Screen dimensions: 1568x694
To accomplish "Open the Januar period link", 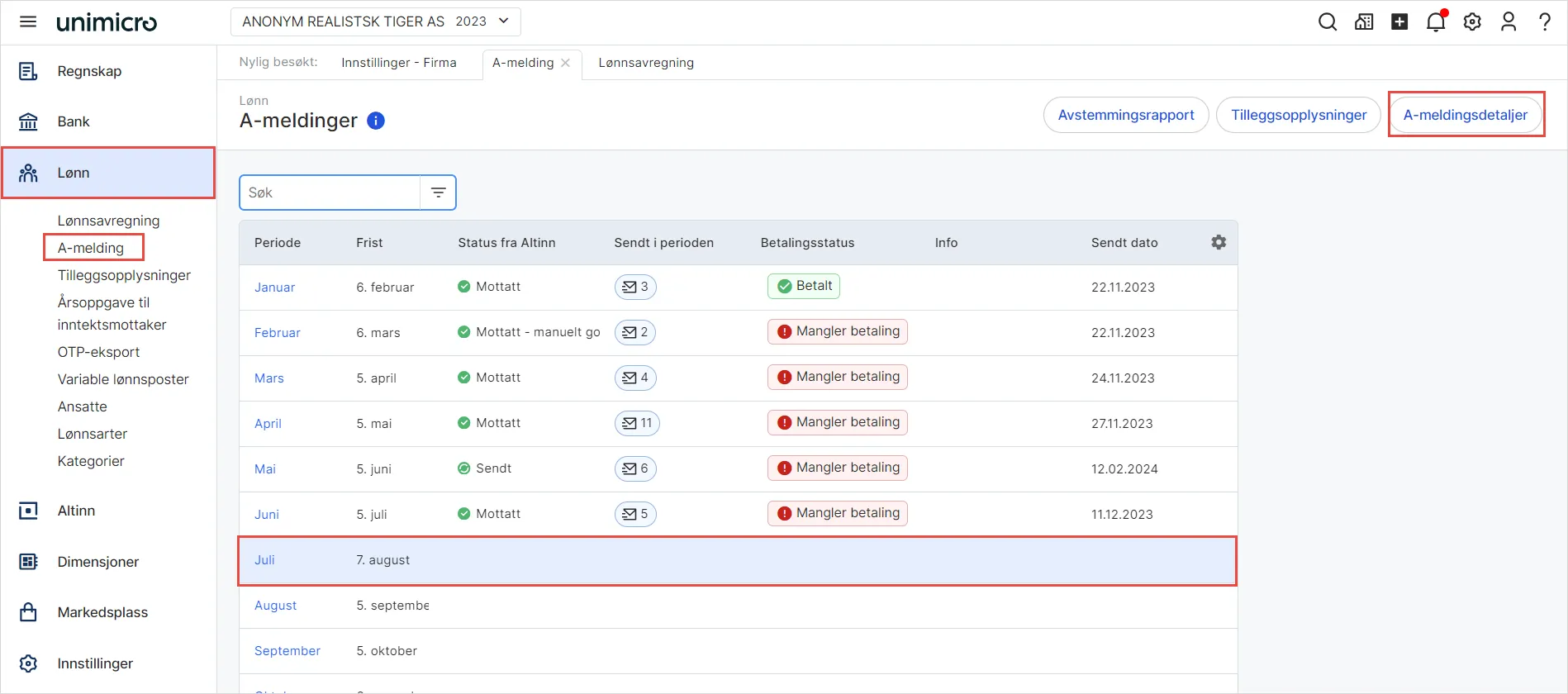I will click(274, 288).
